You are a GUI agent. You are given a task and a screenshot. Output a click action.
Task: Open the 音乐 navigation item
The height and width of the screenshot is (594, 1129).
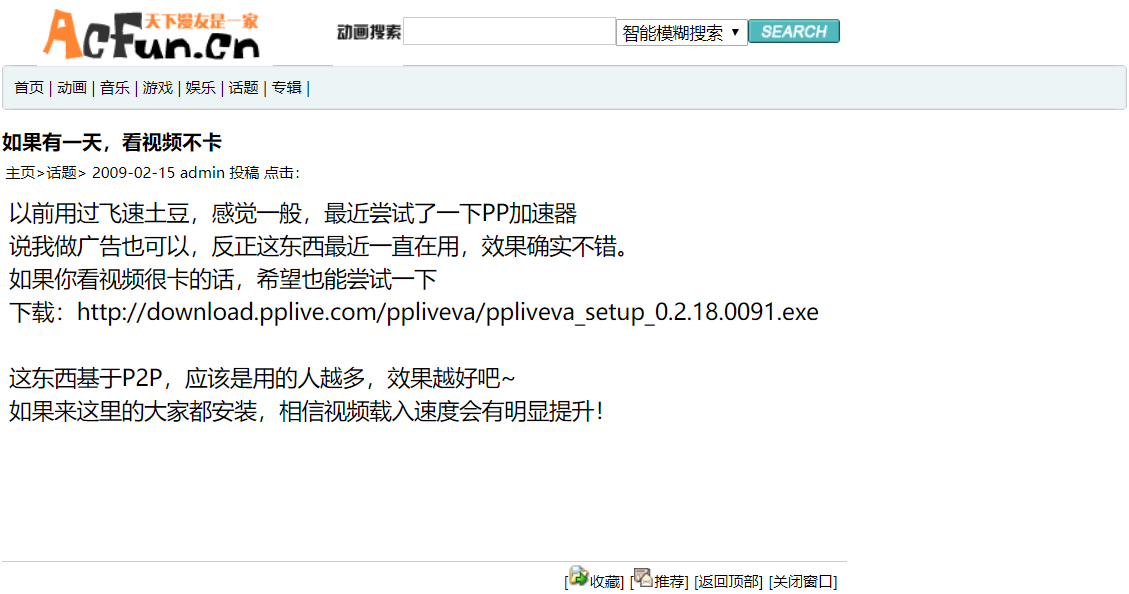114,88
